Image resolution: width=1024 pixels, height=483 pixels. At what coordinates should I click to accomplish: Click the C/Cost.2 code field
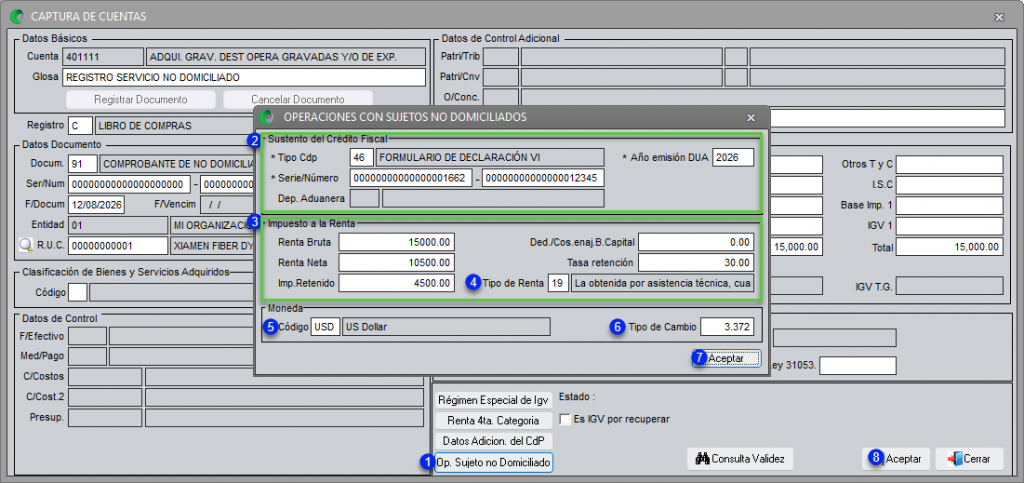[105, 397]
